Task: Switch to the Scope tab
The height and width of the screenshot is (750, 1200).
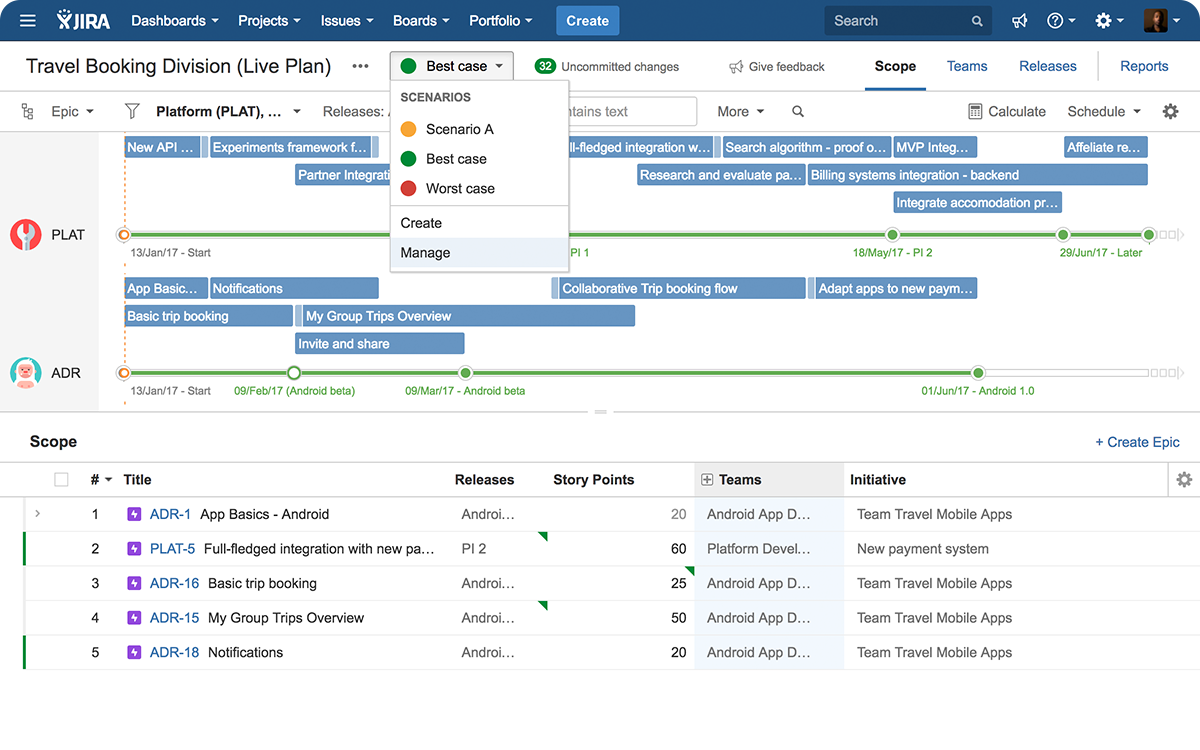Action: [x=895, y=66]
